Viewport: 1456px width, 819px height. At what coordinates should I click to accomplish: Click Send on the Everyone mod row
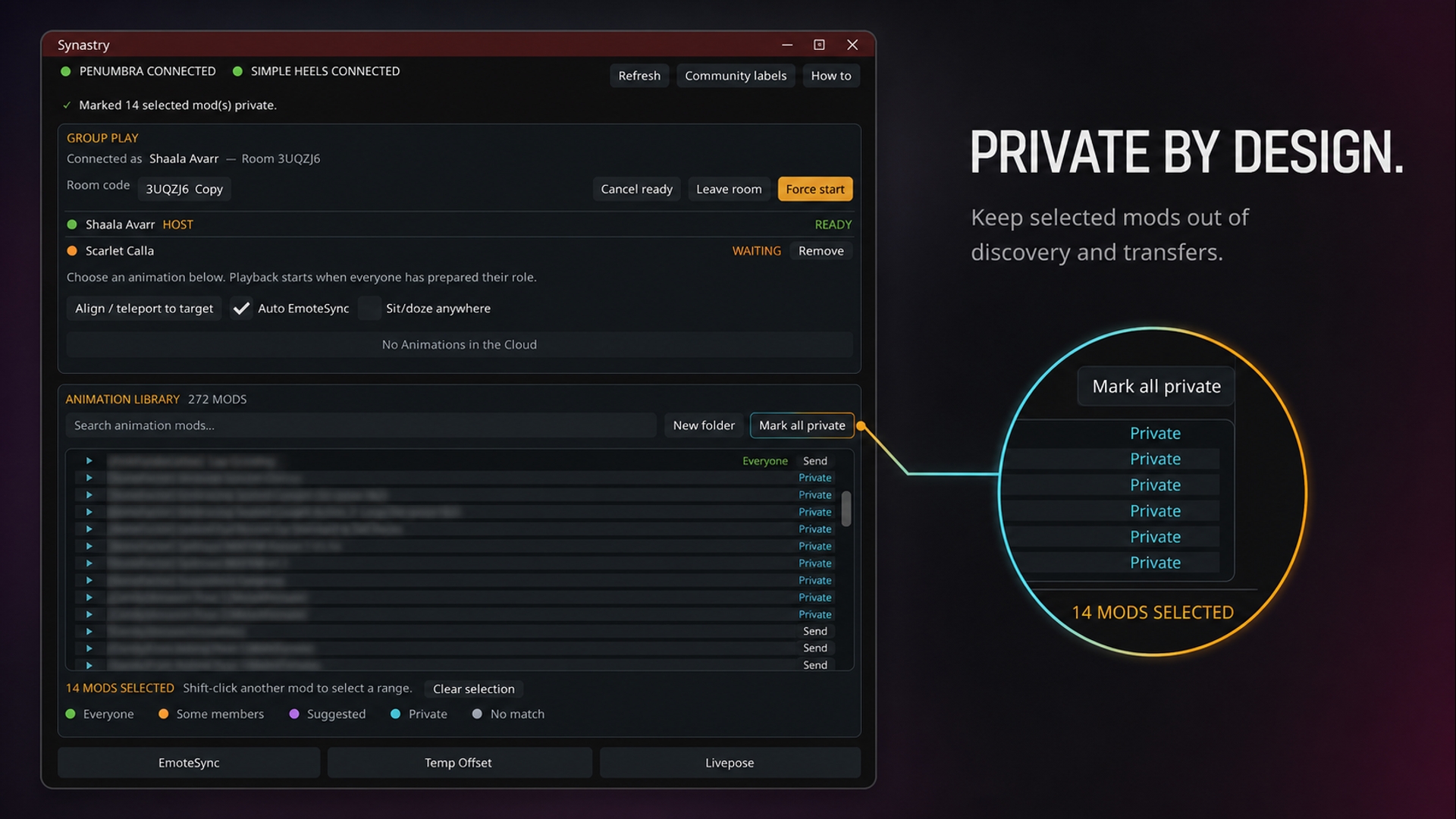click(815, 461)
